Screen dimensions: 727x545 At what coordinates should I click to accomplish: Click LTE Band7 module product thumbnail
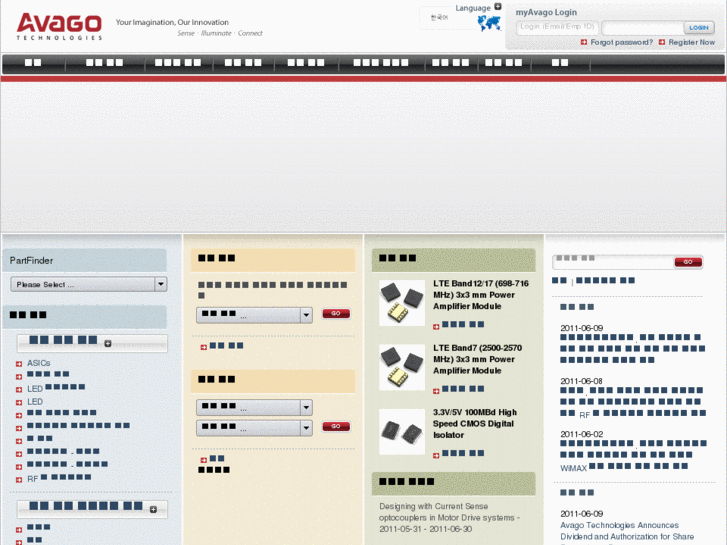[x=402, y=367]
